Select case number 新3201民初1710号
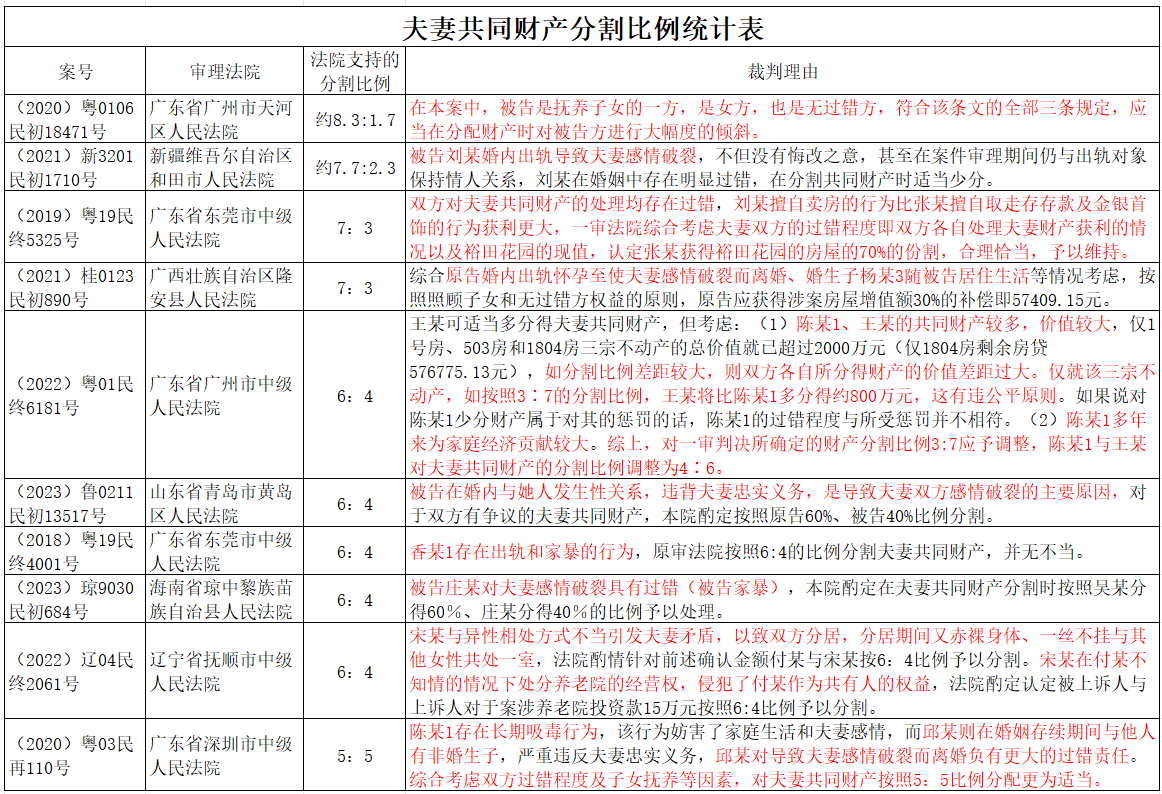1162x794 pixels. tap(75, 168)
